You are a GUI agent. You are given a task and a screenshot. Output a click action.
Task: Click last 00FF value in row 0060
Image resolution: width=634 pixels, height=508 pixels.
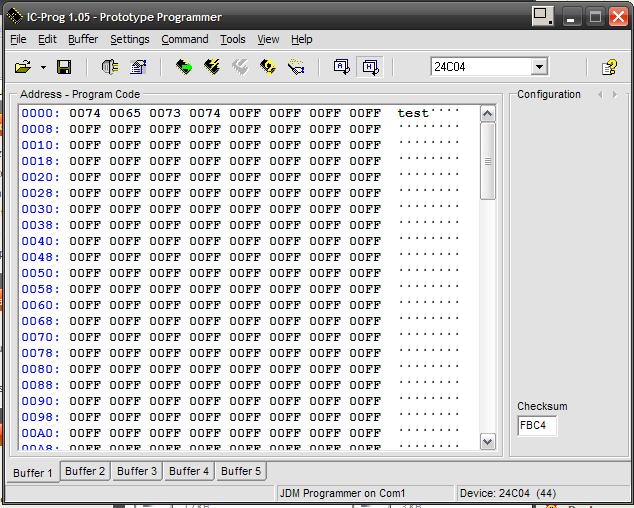[365, 305]
